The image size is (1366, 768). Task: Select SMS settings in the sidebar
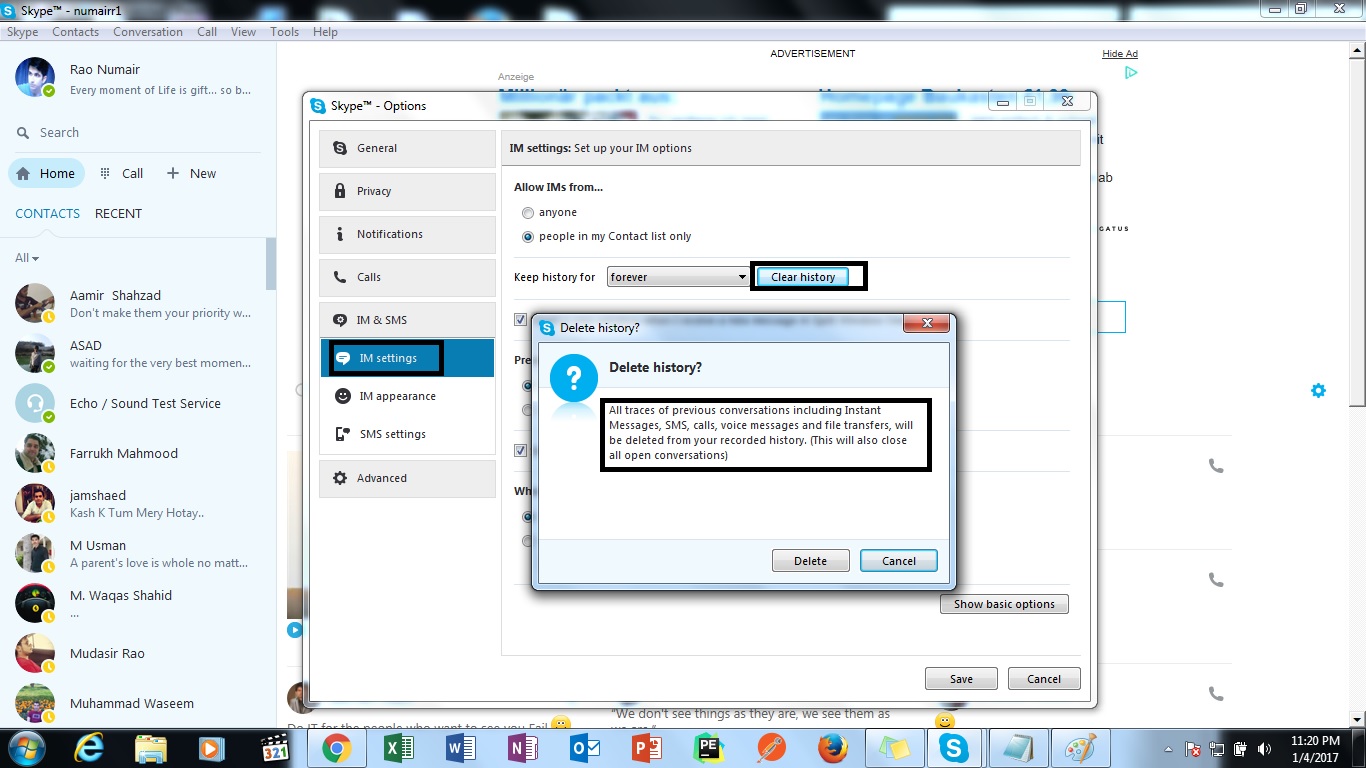pos(407,434)
